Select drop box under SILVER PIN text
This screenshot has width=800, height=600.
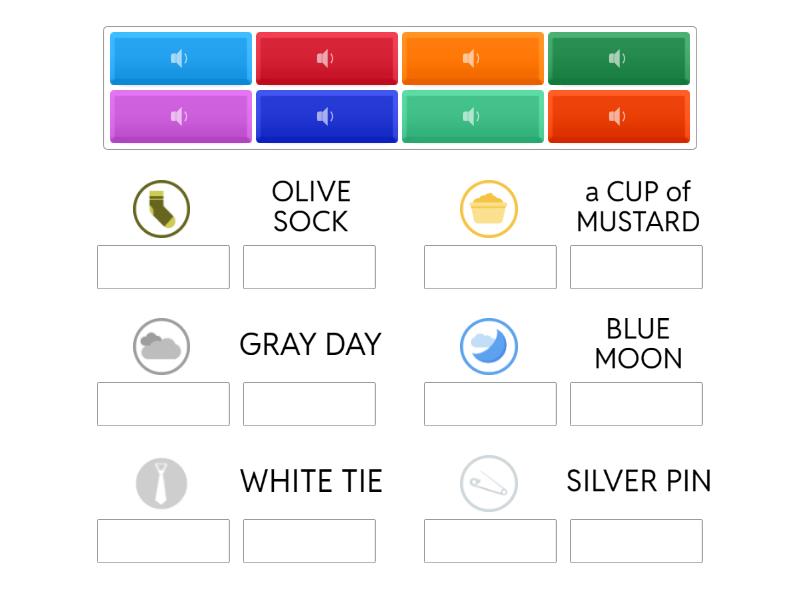click(636, 541)
